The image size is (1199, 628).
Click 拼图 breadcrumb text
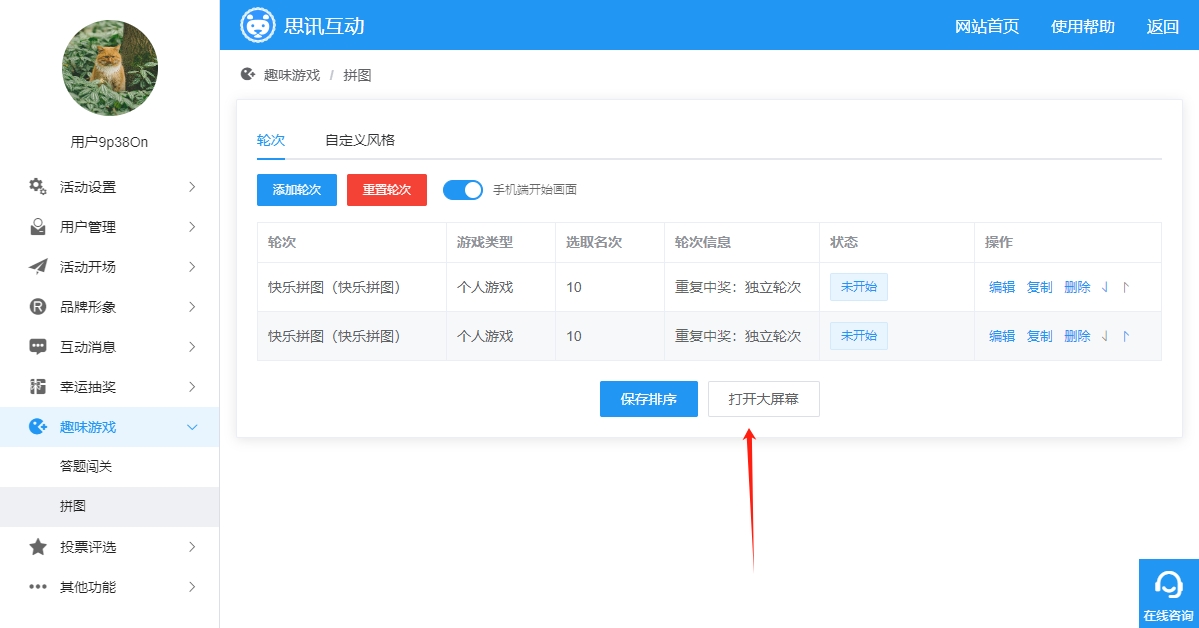pyautogui.click(x=357, y=75)
